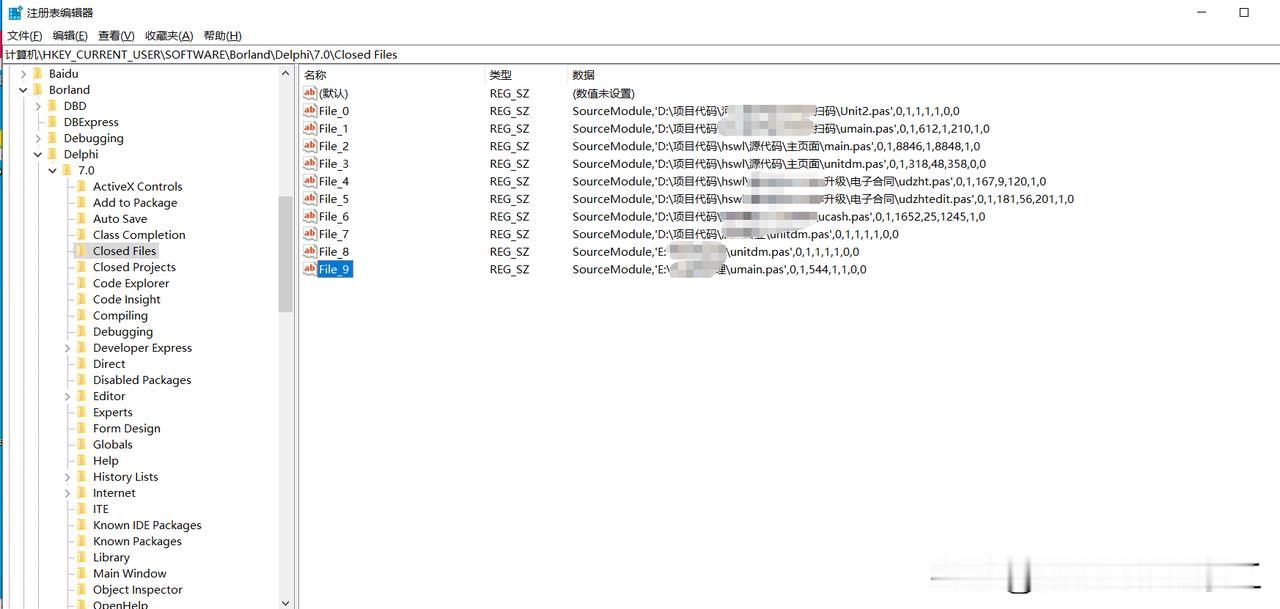Click the (数值未设置) data cell
The height and width of the screenshot is (609, 1280).
[603, 93]
